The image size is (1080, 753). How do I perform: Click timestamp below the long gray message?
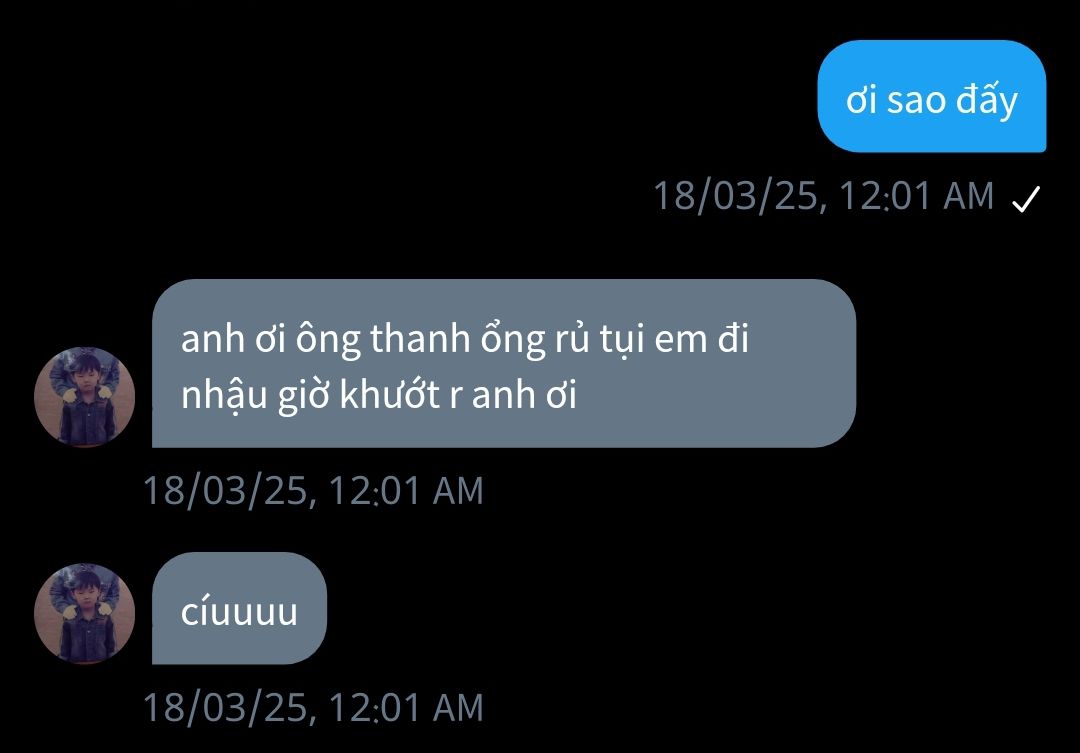pyautogui.click(x=313, y=491)
